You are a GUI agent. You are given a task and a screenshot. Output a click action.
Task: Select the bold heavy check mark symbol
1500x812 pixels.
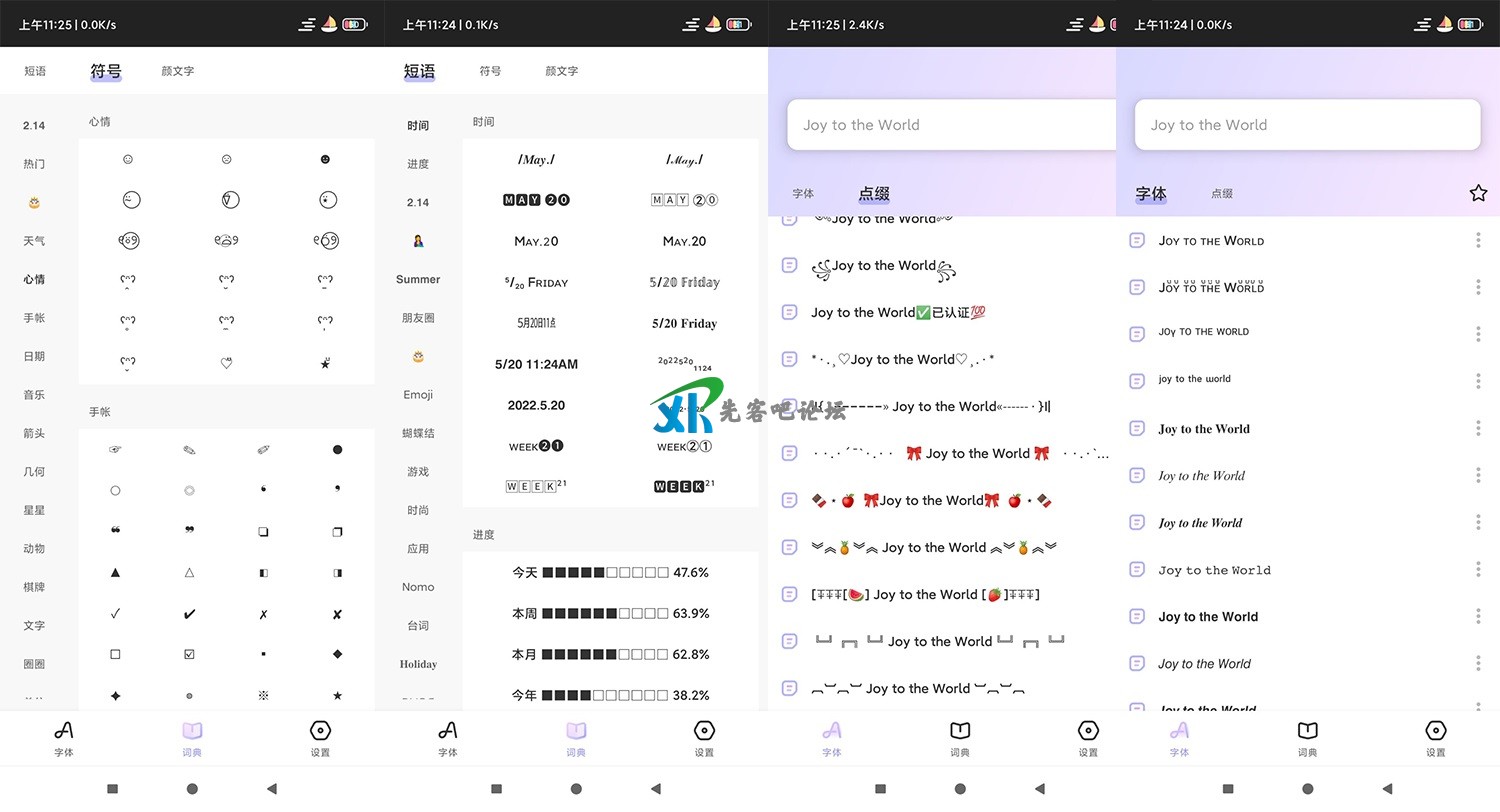189,614
